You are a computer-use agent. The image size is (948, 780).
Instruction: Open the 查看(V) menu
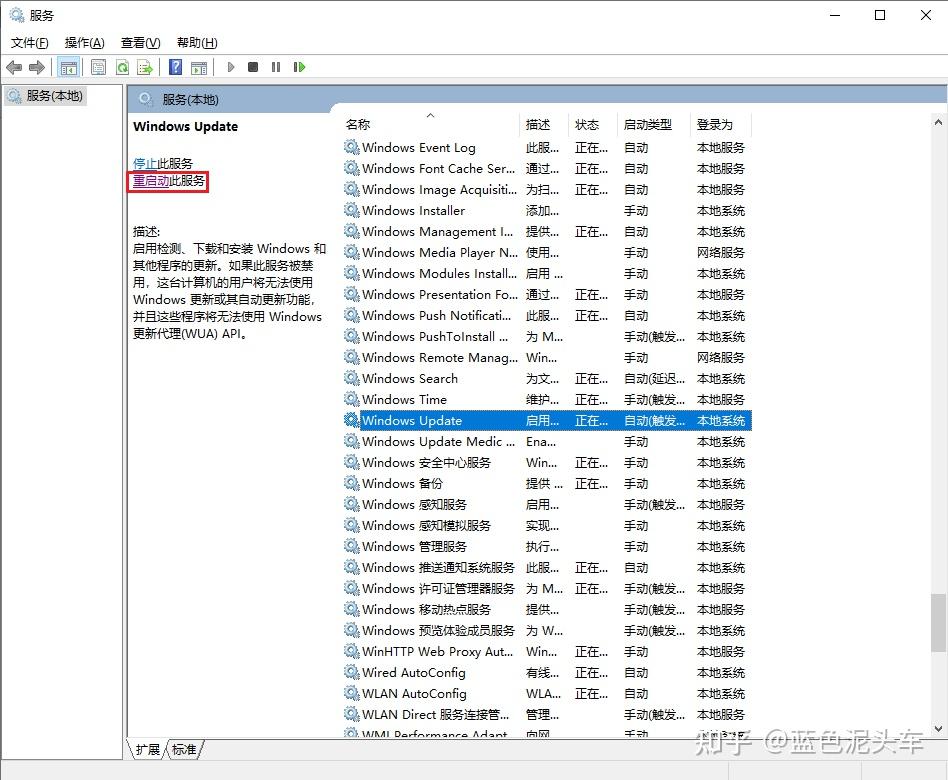click(x=140, y=43)
